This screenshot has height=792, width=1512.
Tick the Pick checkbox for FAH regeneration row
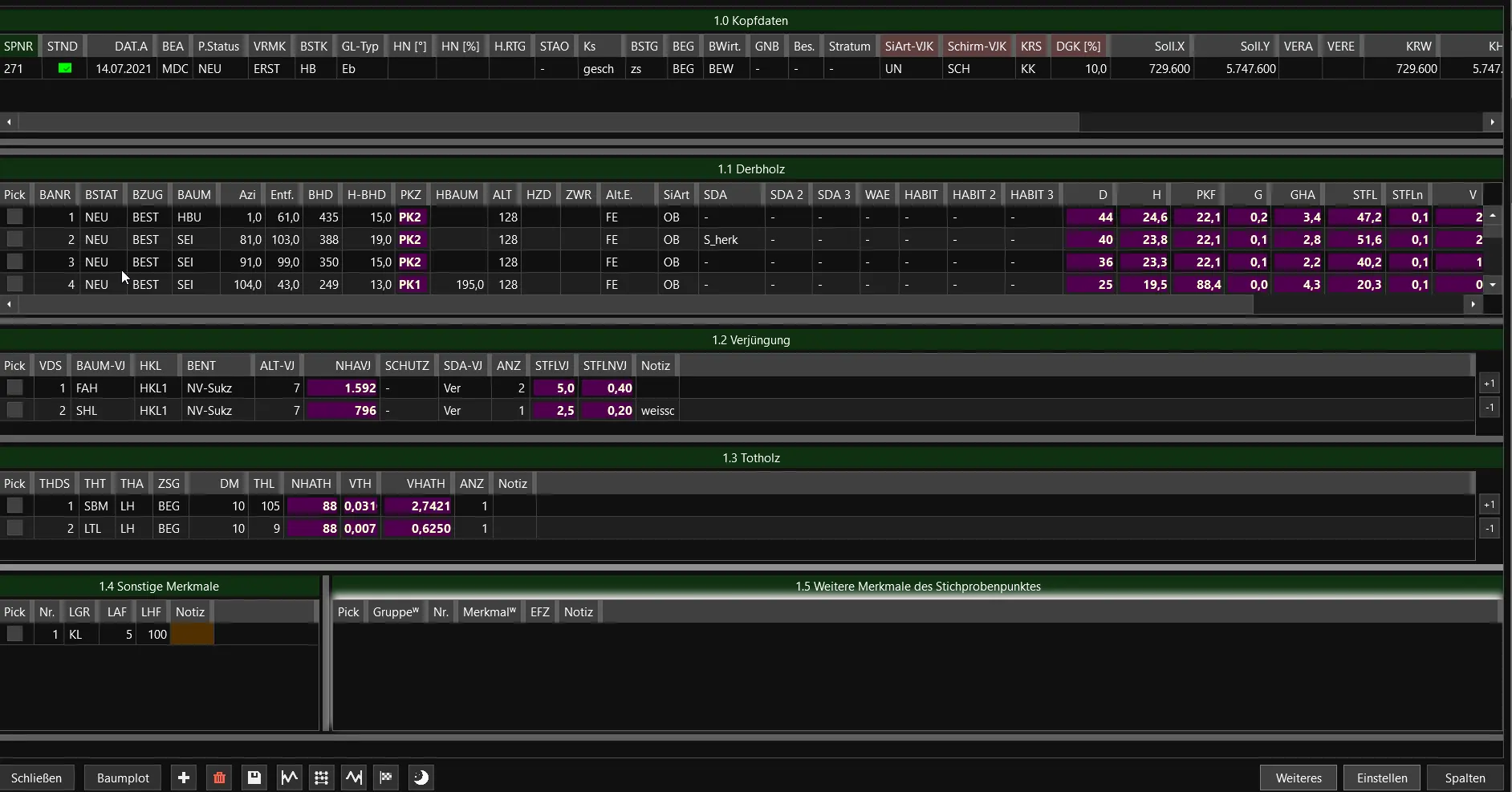click(x=14, y=388)
